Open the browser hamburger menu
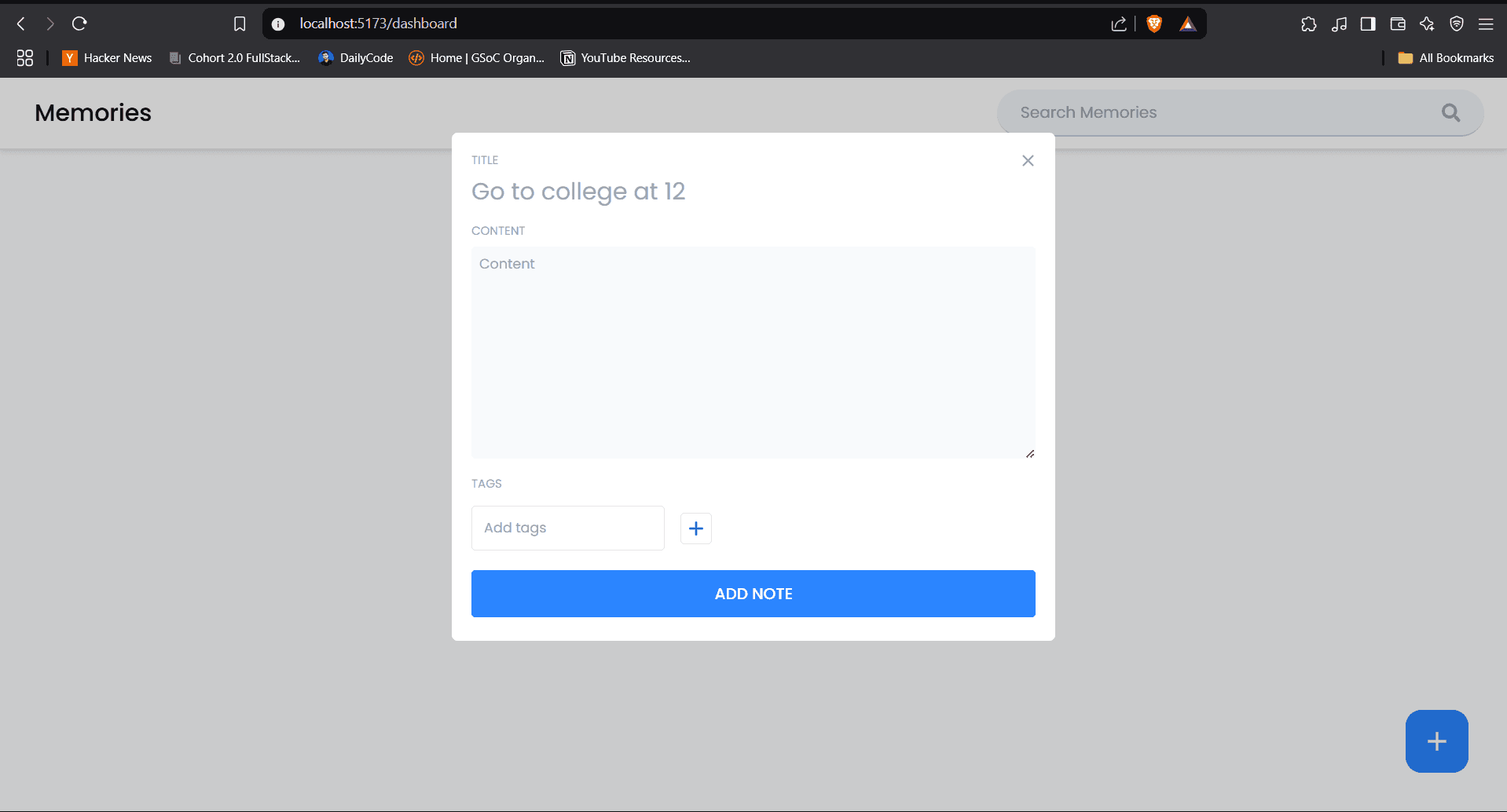The height and width of the screenshot is (812, 1507). 1486,24
